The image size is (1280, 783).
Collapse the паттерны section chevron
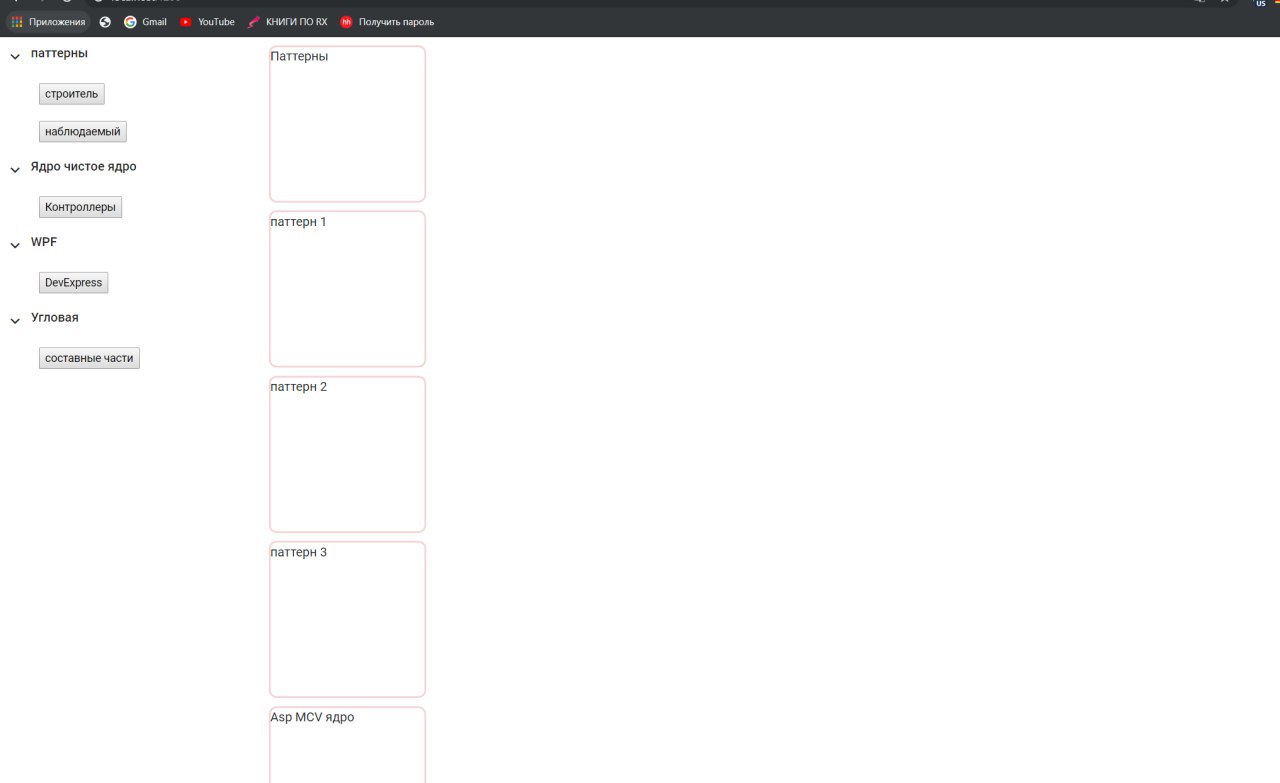(x=15, y=57)
